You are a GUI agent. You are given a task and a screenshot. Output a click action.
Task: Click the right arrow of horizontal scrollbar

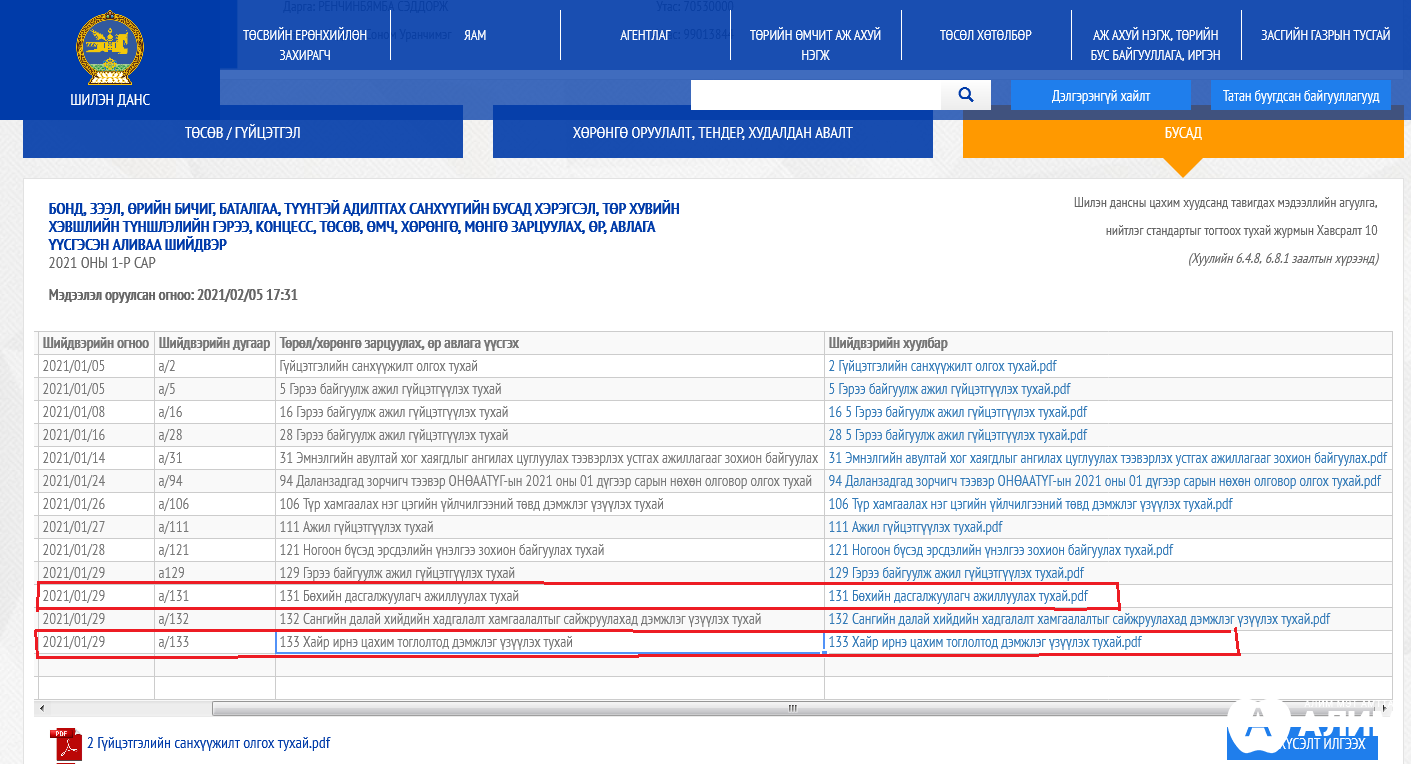[x=1385, y=709]
